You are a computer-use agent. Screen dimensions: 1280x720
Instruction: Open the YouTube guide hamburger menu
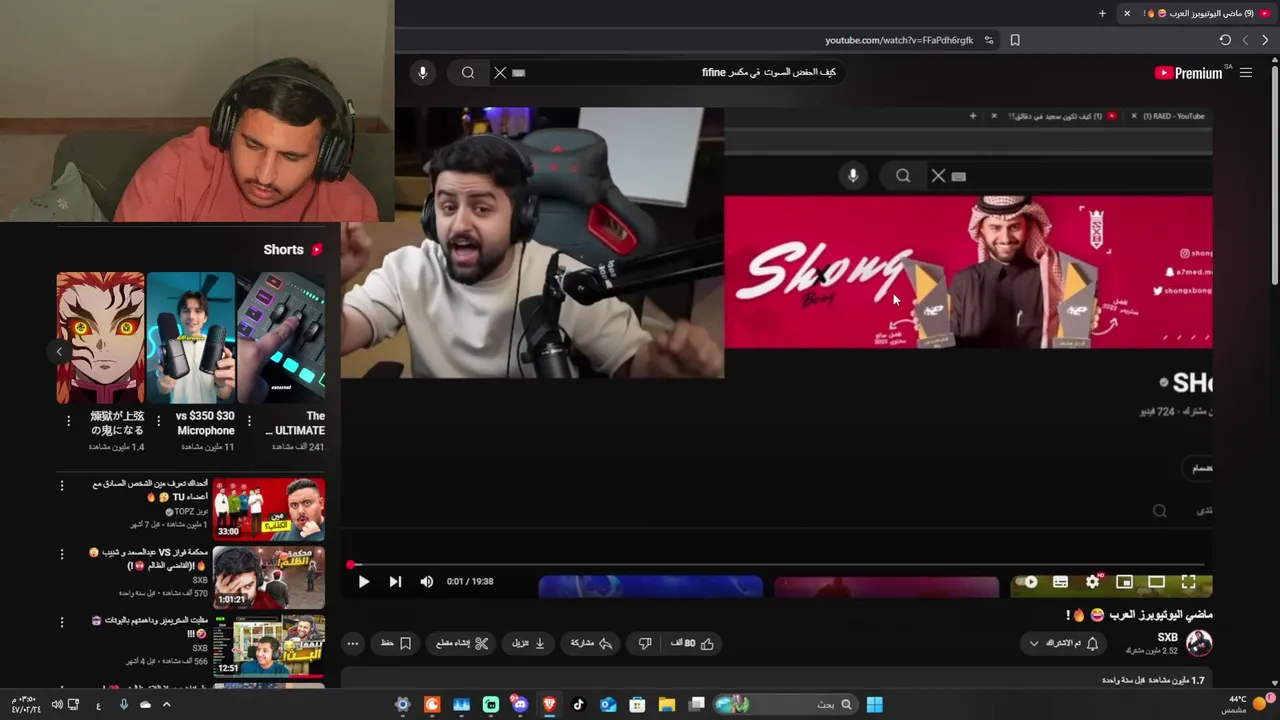coord(1246,73)
